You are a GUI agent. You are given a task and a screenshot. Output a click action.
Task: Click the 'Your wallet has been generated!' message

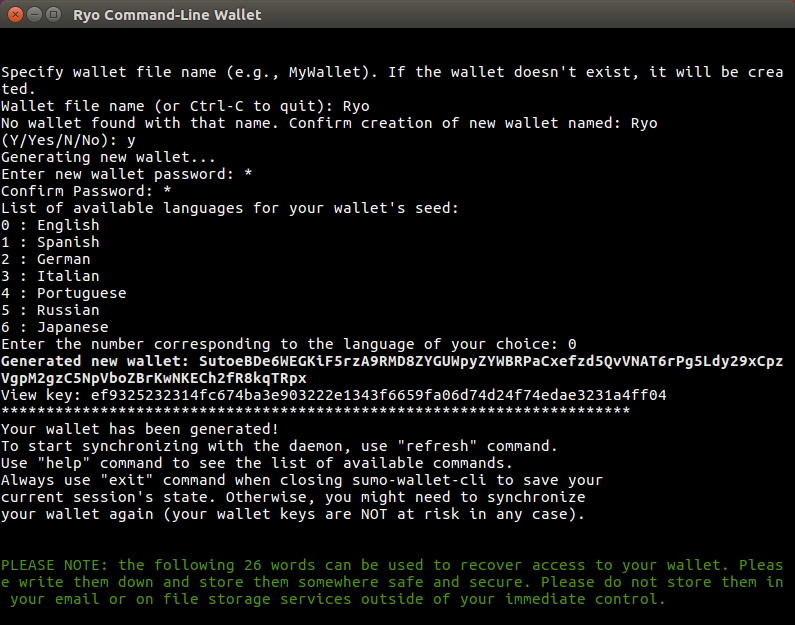coord(140,429)
